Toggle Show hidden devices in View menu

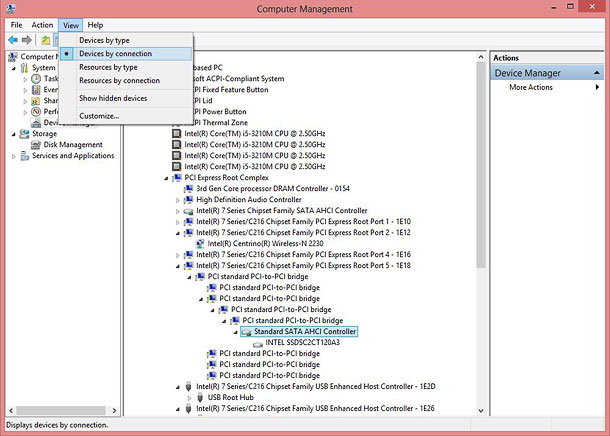pyautogui.click(x=113, y=98)
